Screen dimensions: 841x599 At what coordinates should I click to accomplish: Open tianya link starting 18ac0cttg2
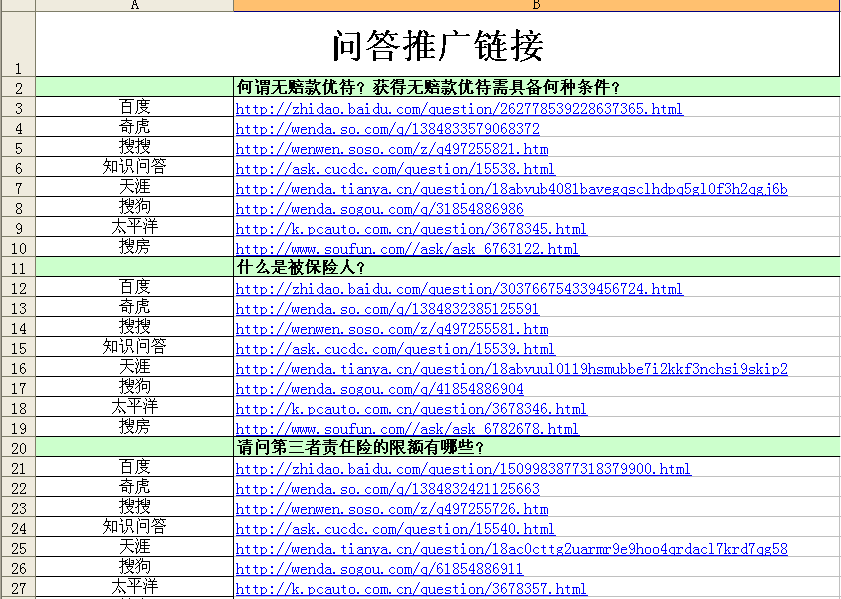(511, 549)
